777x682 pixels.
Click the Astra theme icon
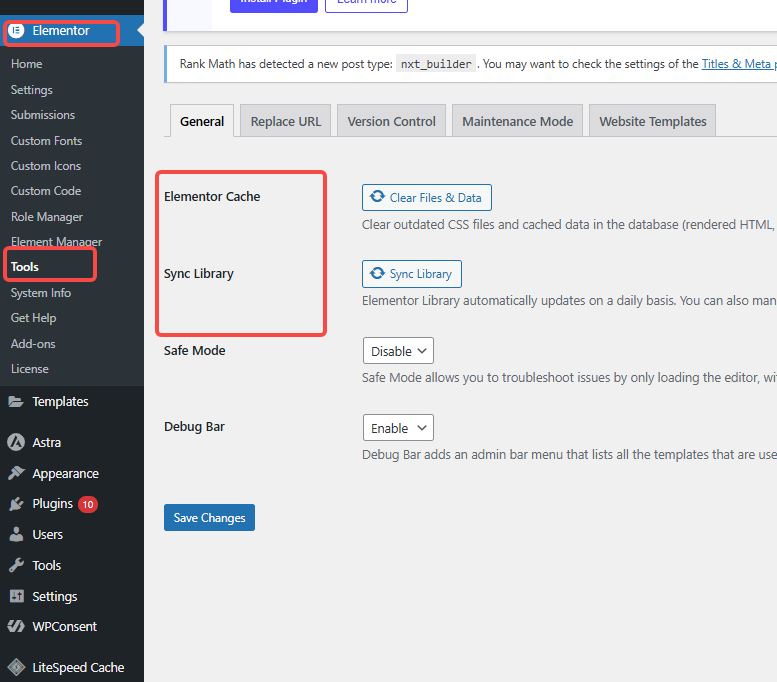pos(16,442)
